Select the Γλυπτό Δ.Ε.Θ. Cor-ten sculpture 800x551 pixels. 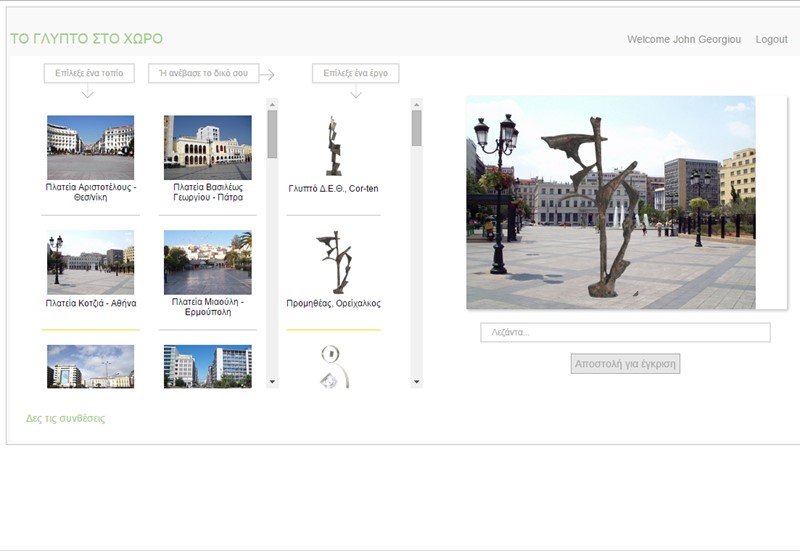point(333,147)
